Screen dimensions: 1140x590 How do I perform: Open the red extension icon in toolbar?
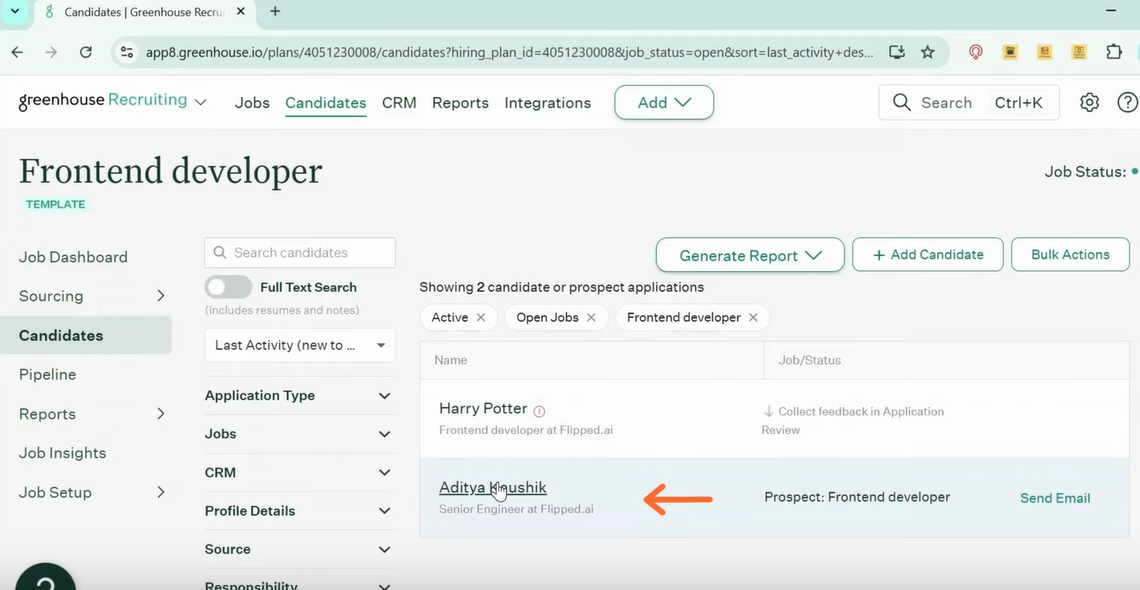[x=976, y=52]
